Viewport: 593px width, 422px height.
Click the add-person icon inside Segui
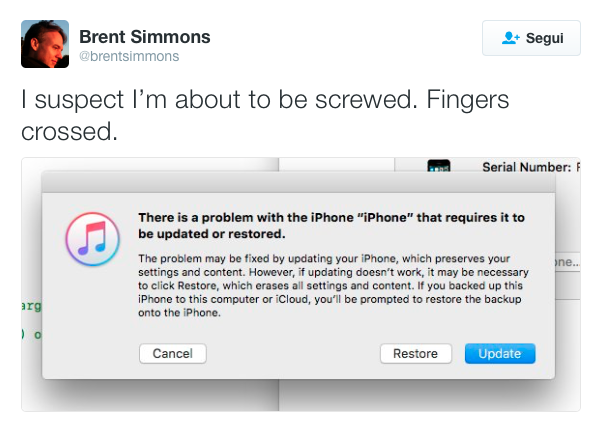click(510, 38)
